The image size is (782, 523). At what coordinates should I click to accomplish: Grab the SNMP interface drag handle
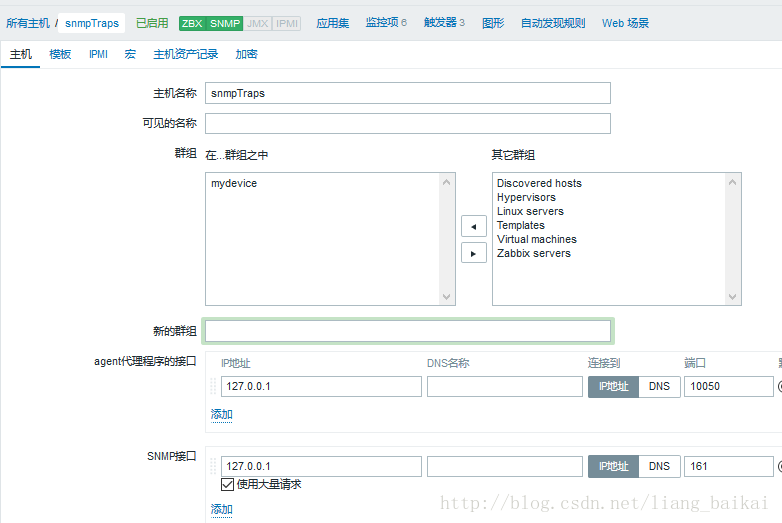213,467
